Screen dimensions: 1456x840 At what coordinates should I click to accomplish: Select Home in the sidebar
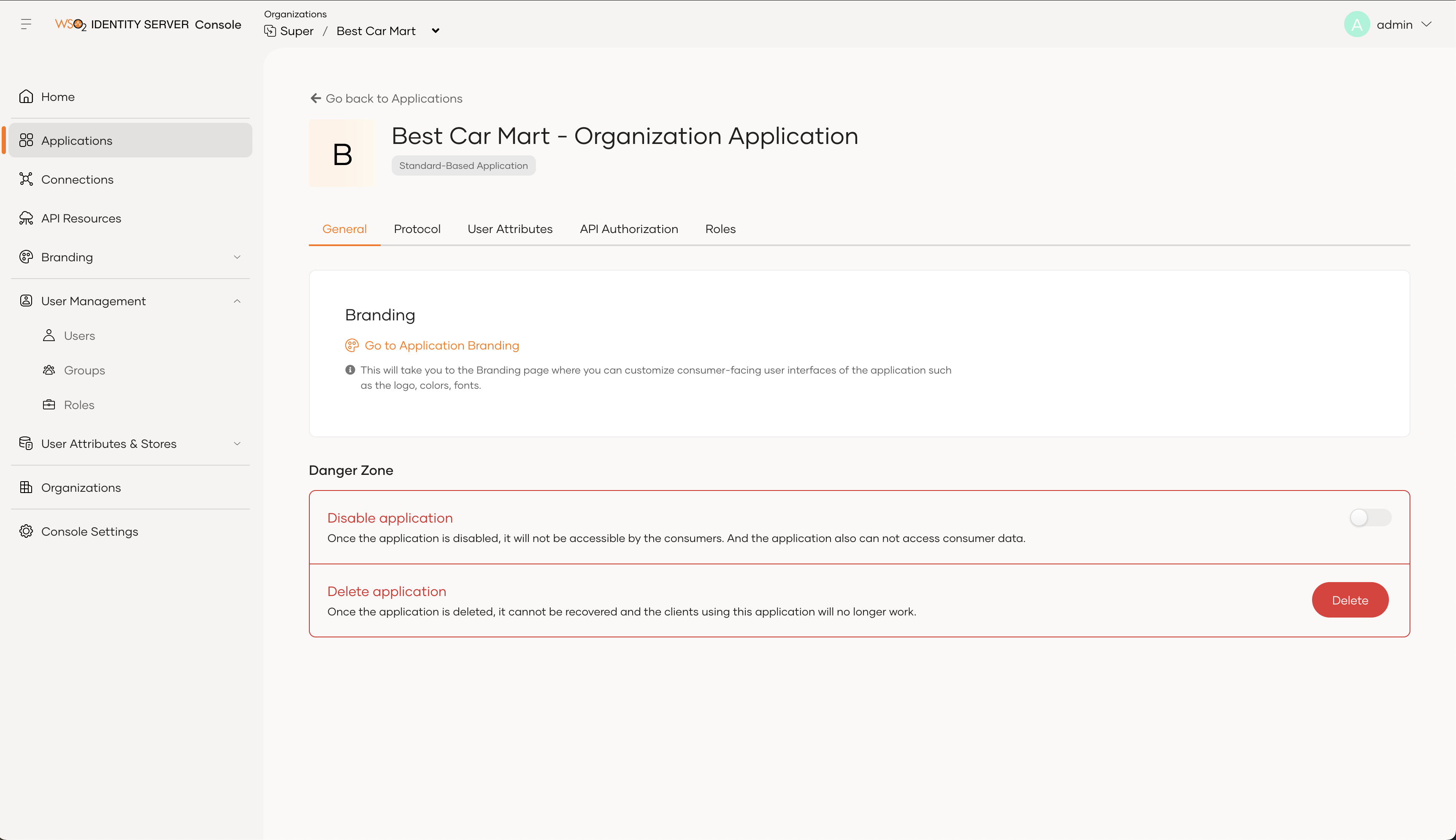130,96
